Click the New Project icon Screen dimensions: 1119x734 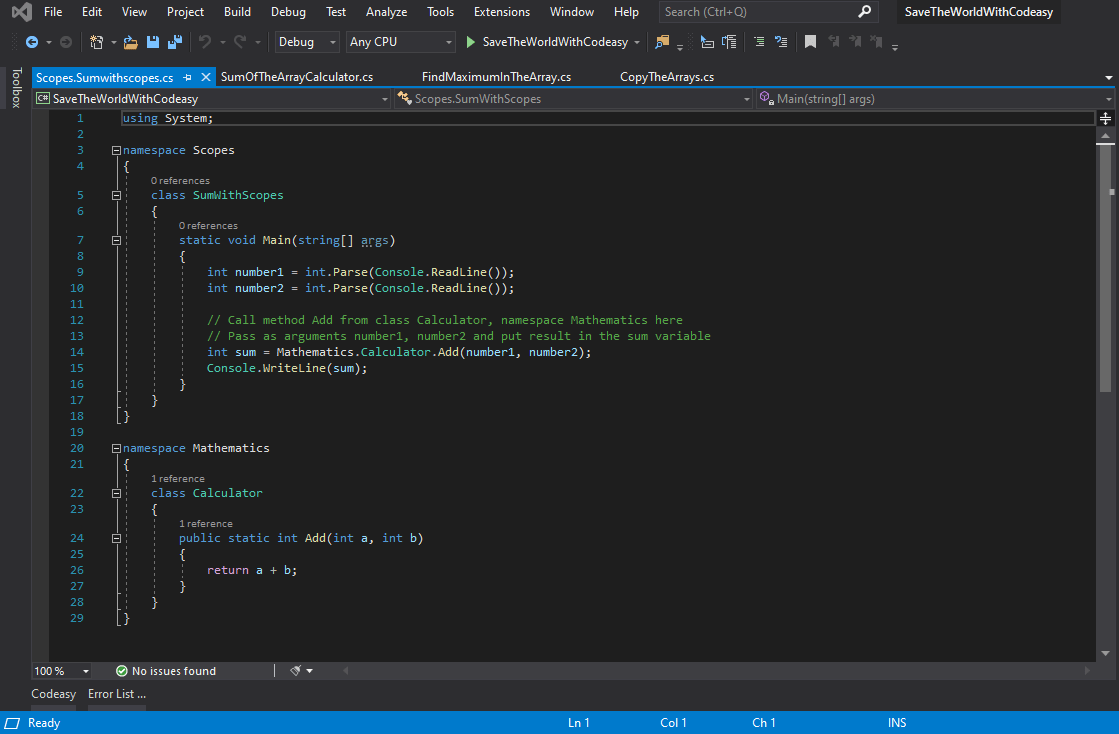[x=96, y=42]
